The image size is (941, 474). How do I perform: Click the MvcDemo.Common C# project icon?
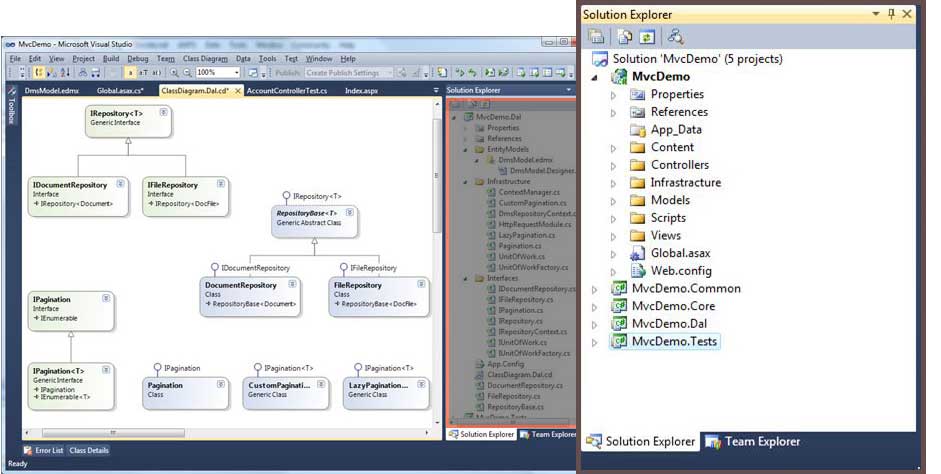619,289
